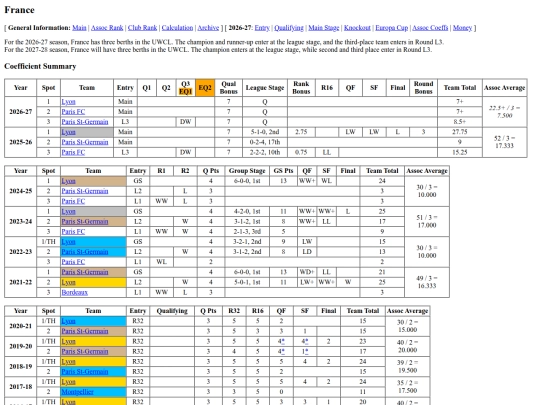Viewport: 540px width, 405px height.
Task: Visit the Archive link
Action: click(208, 28)
